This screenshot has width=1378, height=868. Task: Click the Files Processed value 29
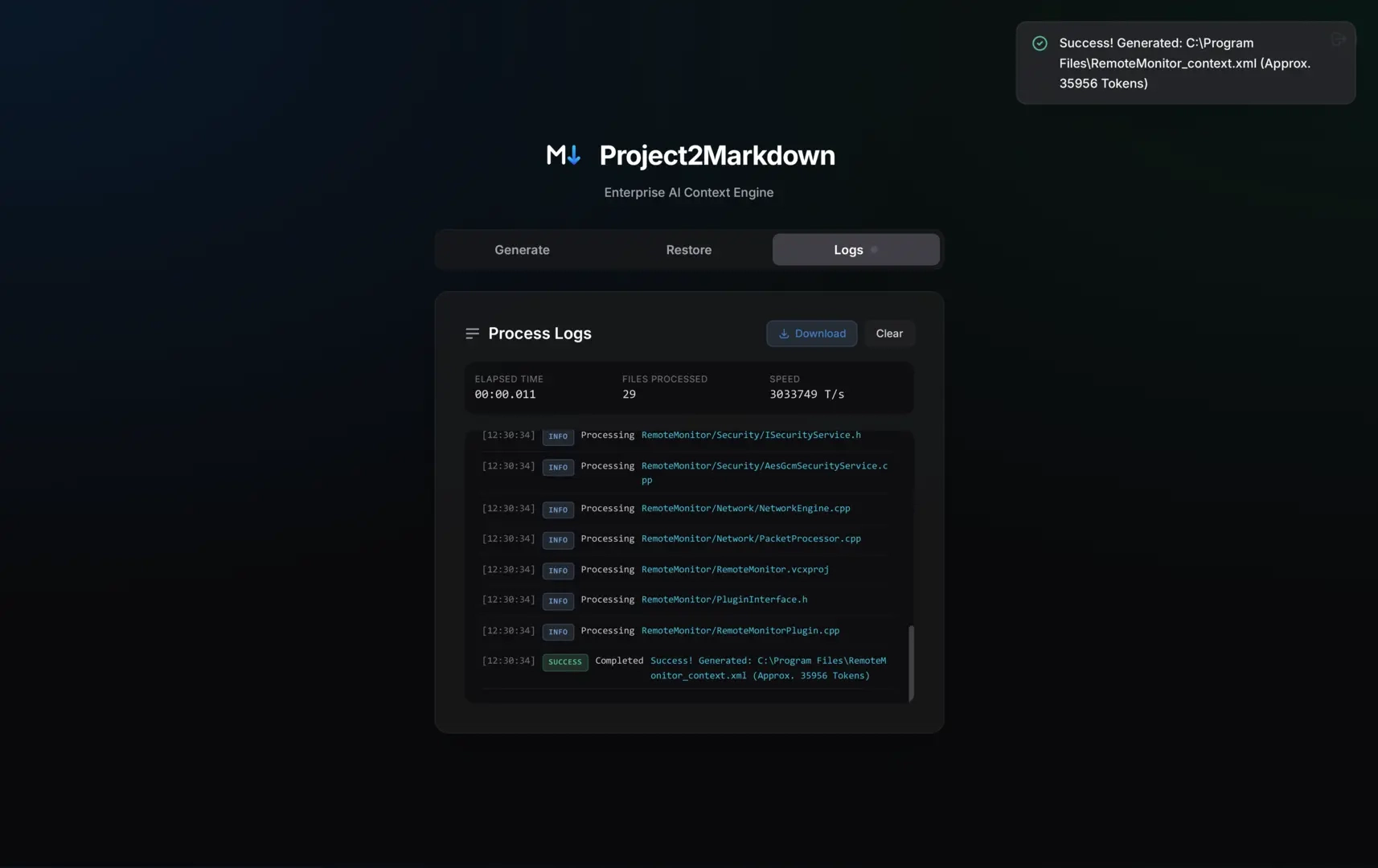click(x=629, y=394)
